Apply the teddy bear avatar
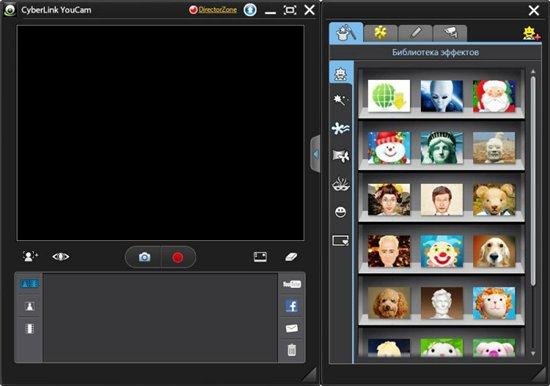 (494, 199)
